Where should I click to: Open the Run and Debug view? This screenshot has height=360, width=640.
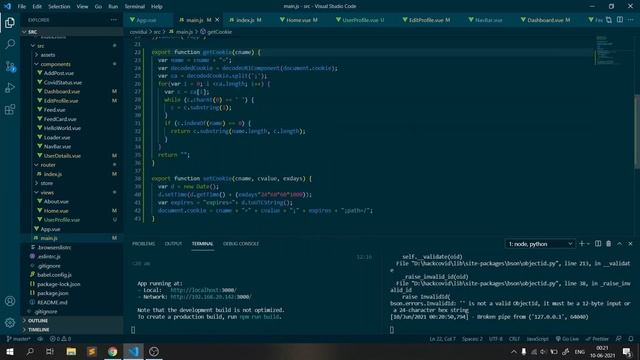[10, 88]
